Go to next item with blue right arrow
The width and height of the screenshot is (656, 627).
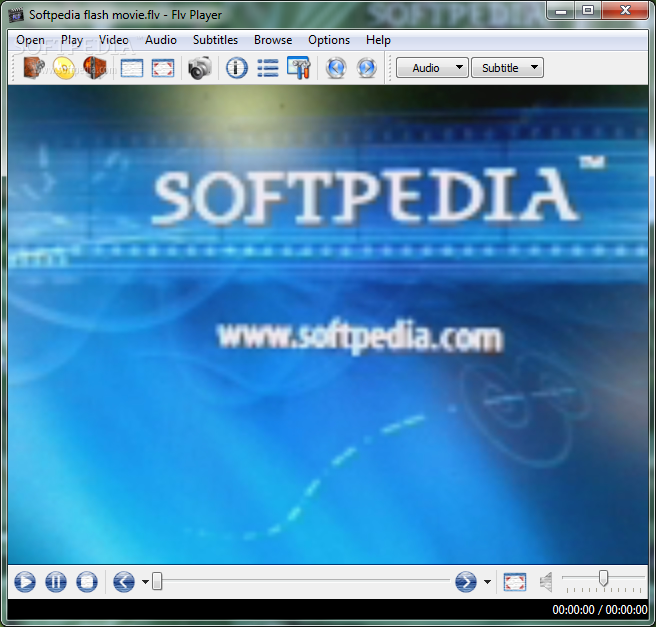coord(367,68)
